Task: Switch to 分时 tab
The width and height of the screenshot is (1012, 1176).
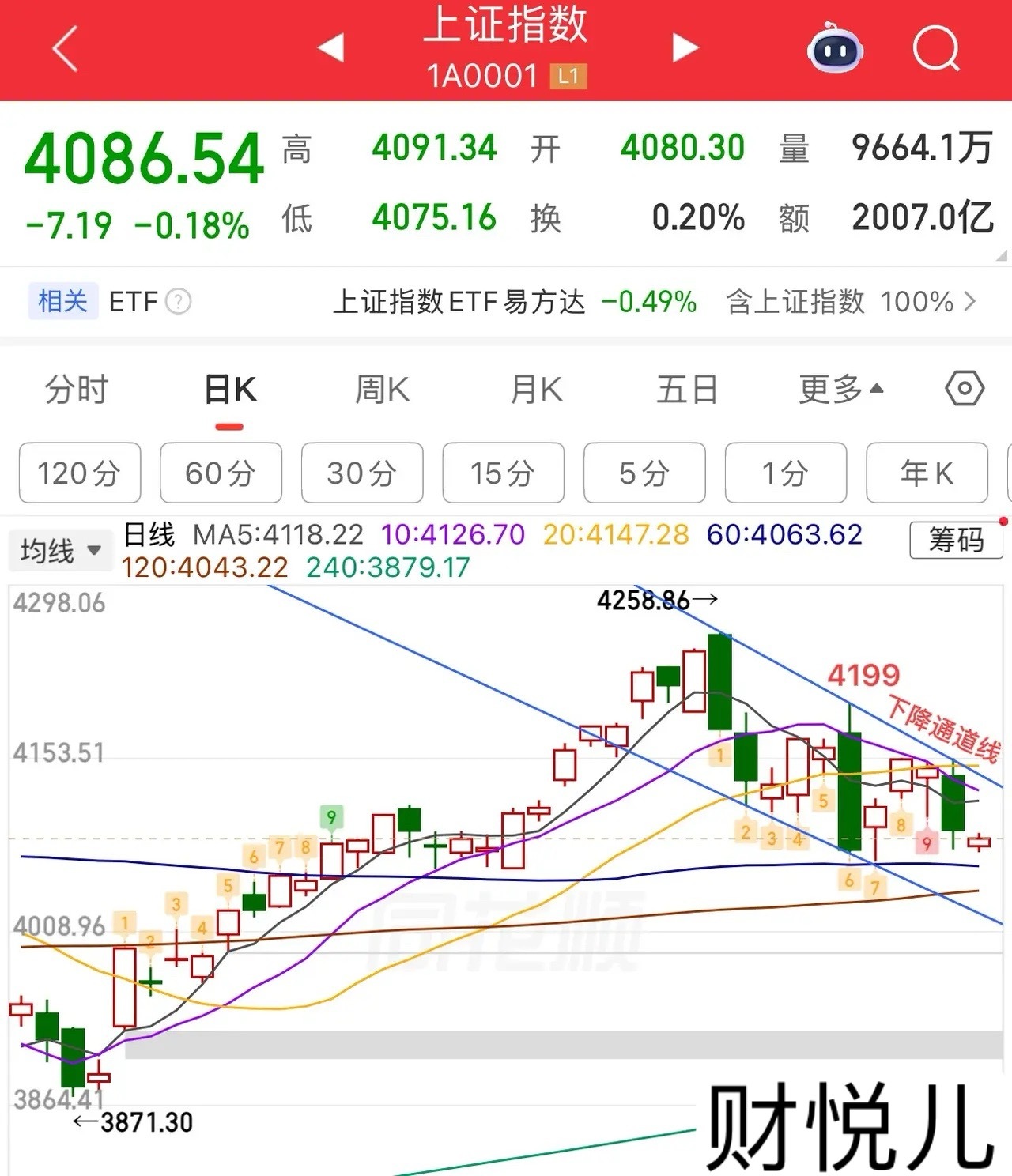Action: point(76,390)
